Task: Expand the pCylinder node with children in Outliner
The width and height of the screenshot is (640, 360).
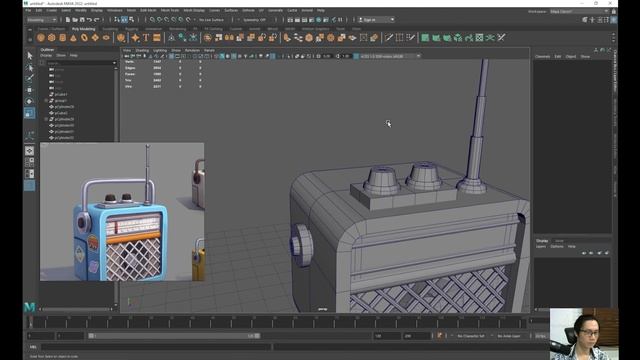Action: pyautogui.click(x=46, y=119)
